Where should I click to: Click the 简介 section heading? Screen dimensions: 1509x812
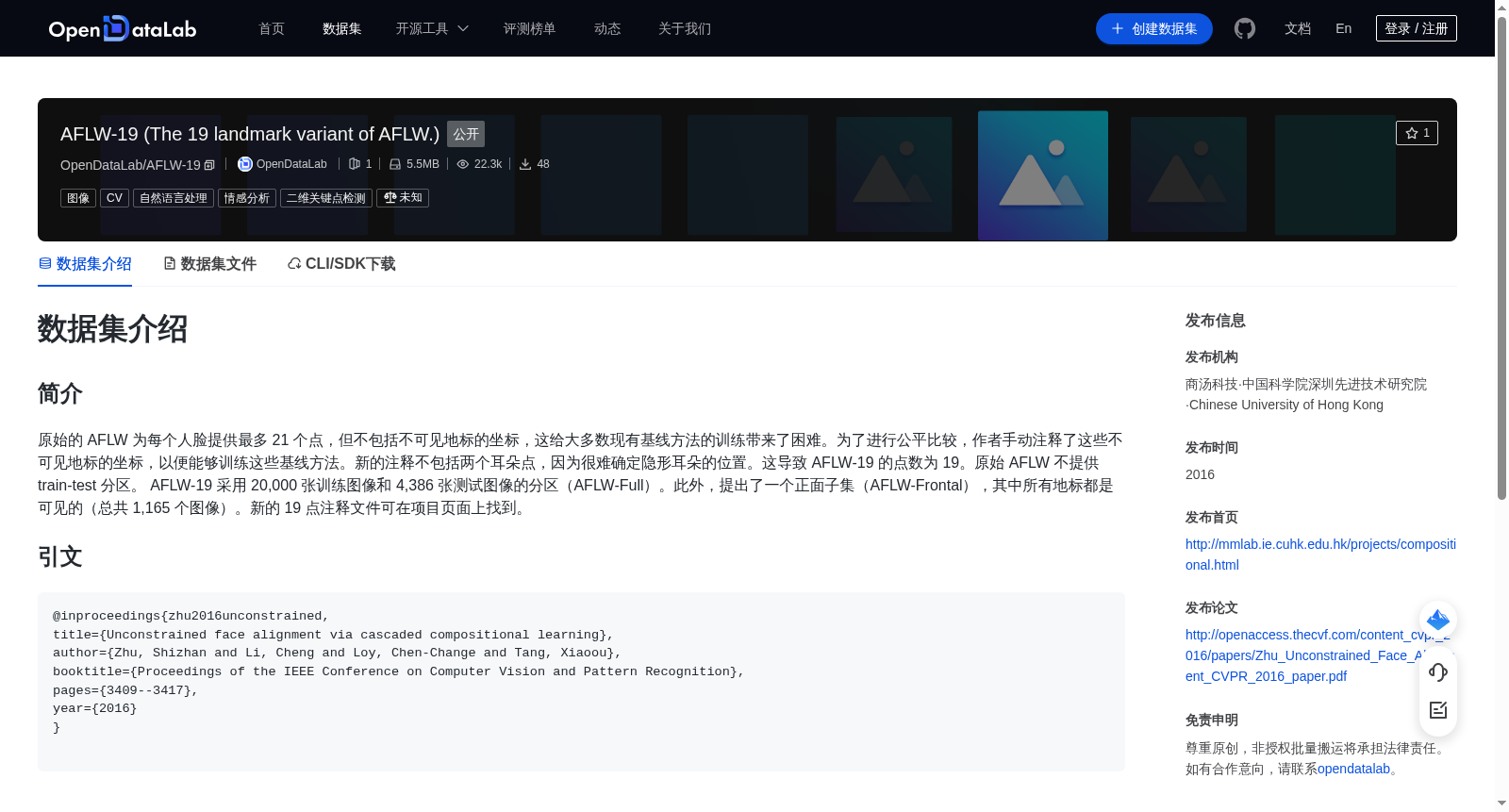(60, 393)
